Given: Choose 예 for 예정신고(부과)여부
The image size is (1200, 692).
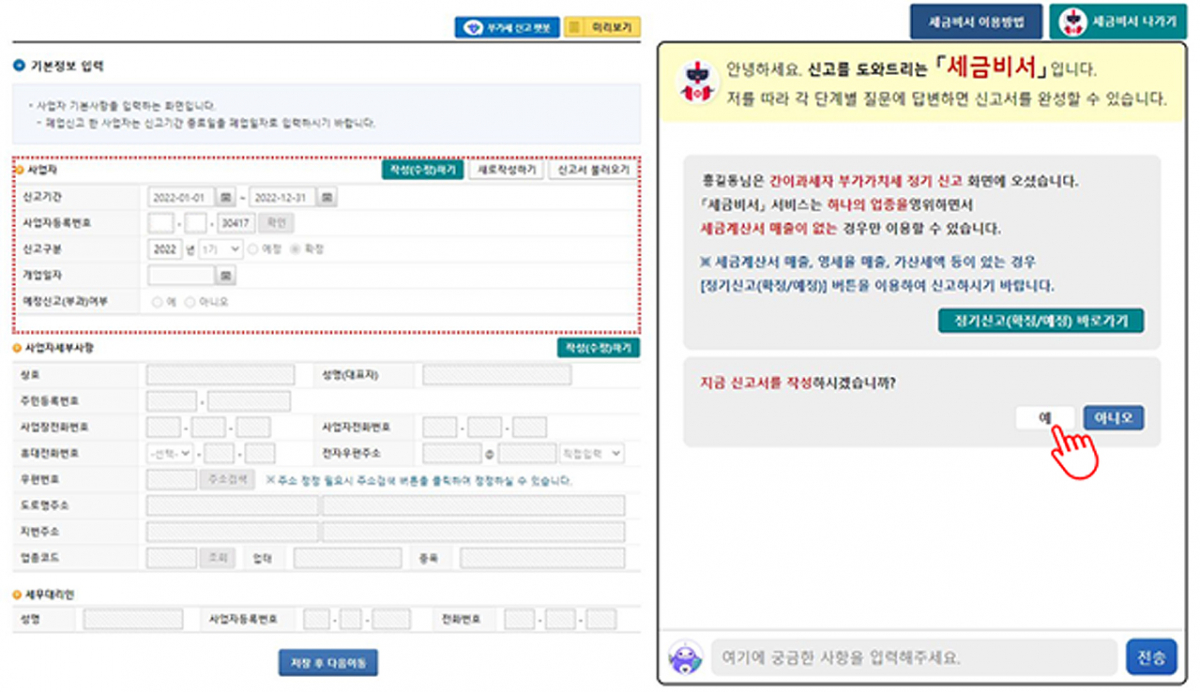Looking at the screenshot, I should click(x=156, y=300).
